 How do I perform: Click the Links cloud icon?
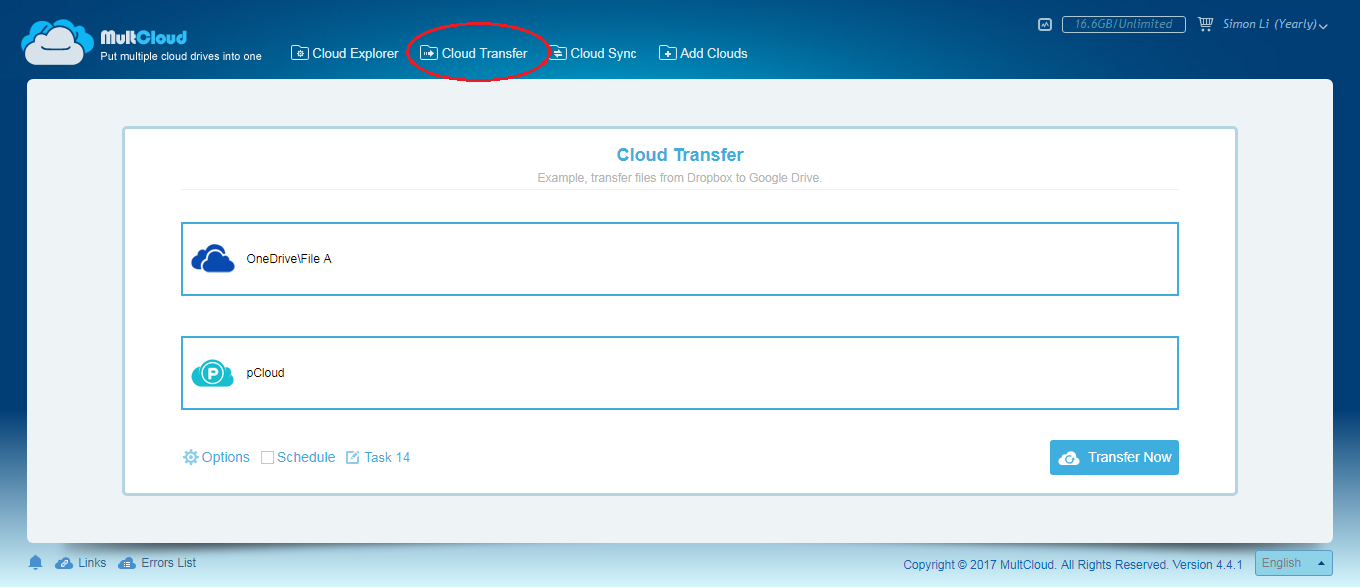pyautogui.click(x=64, y=563)
